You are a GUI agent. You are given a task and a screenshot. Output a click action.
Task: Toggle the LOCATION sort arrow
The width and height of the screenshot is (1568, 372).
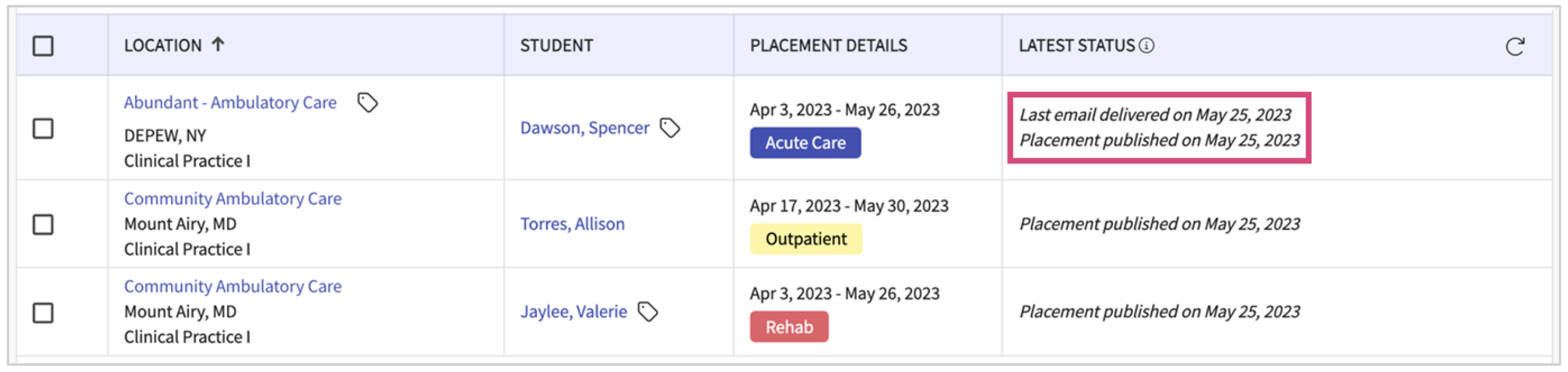coord(219,44)
